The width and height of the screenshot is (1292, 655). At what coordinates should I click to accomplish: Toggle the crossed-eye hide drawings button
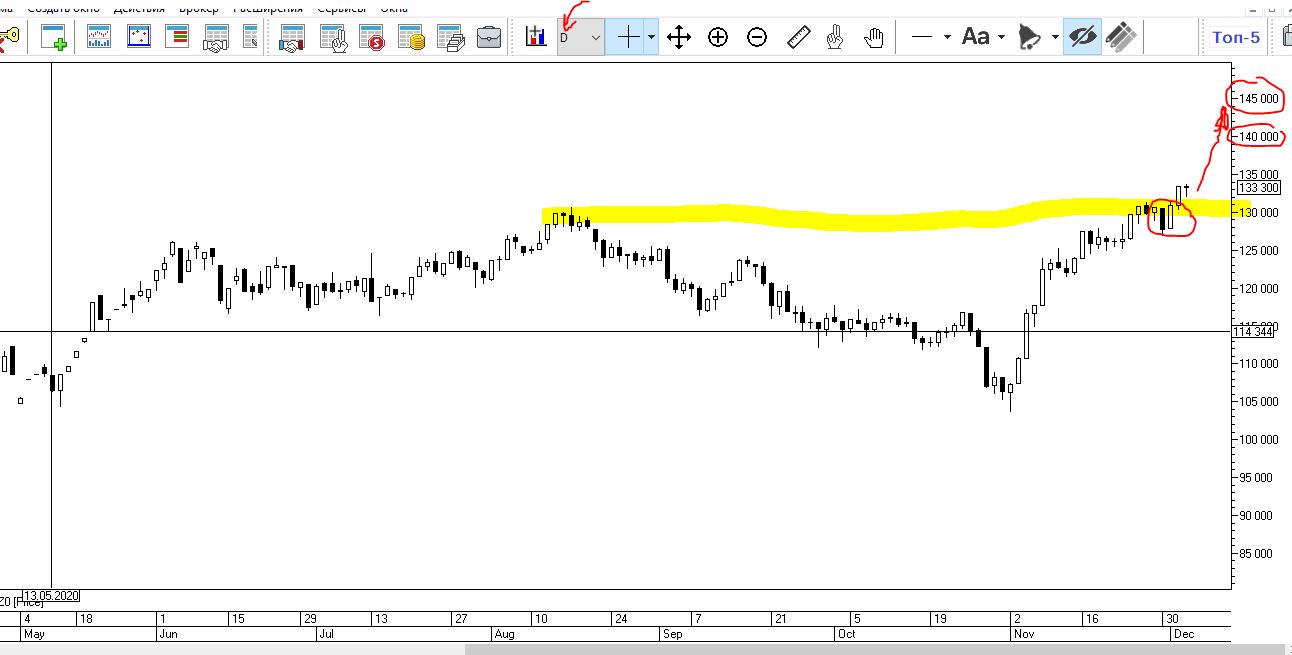pos(1083,38)
